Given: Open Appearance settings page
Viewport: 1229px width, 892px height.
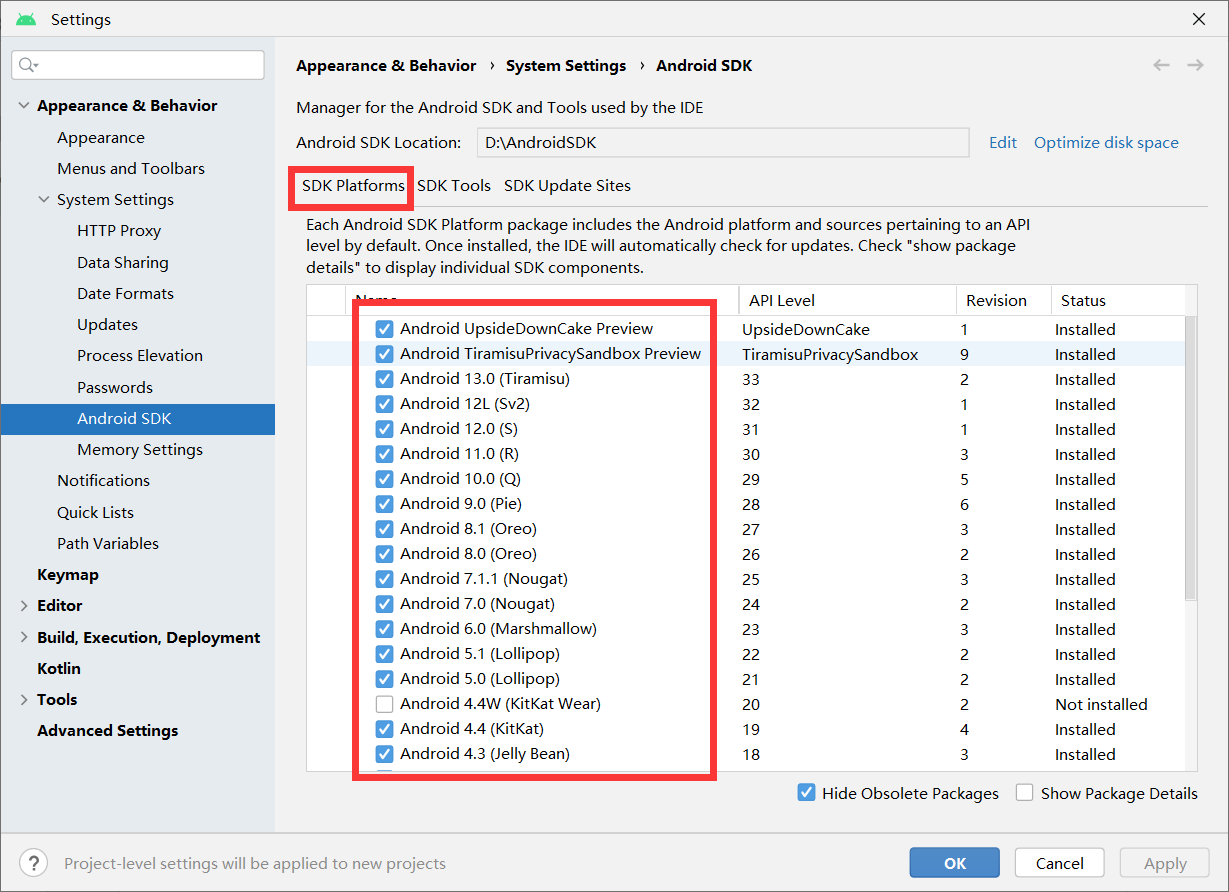Looking at the screenshot, I should point(101,138).
